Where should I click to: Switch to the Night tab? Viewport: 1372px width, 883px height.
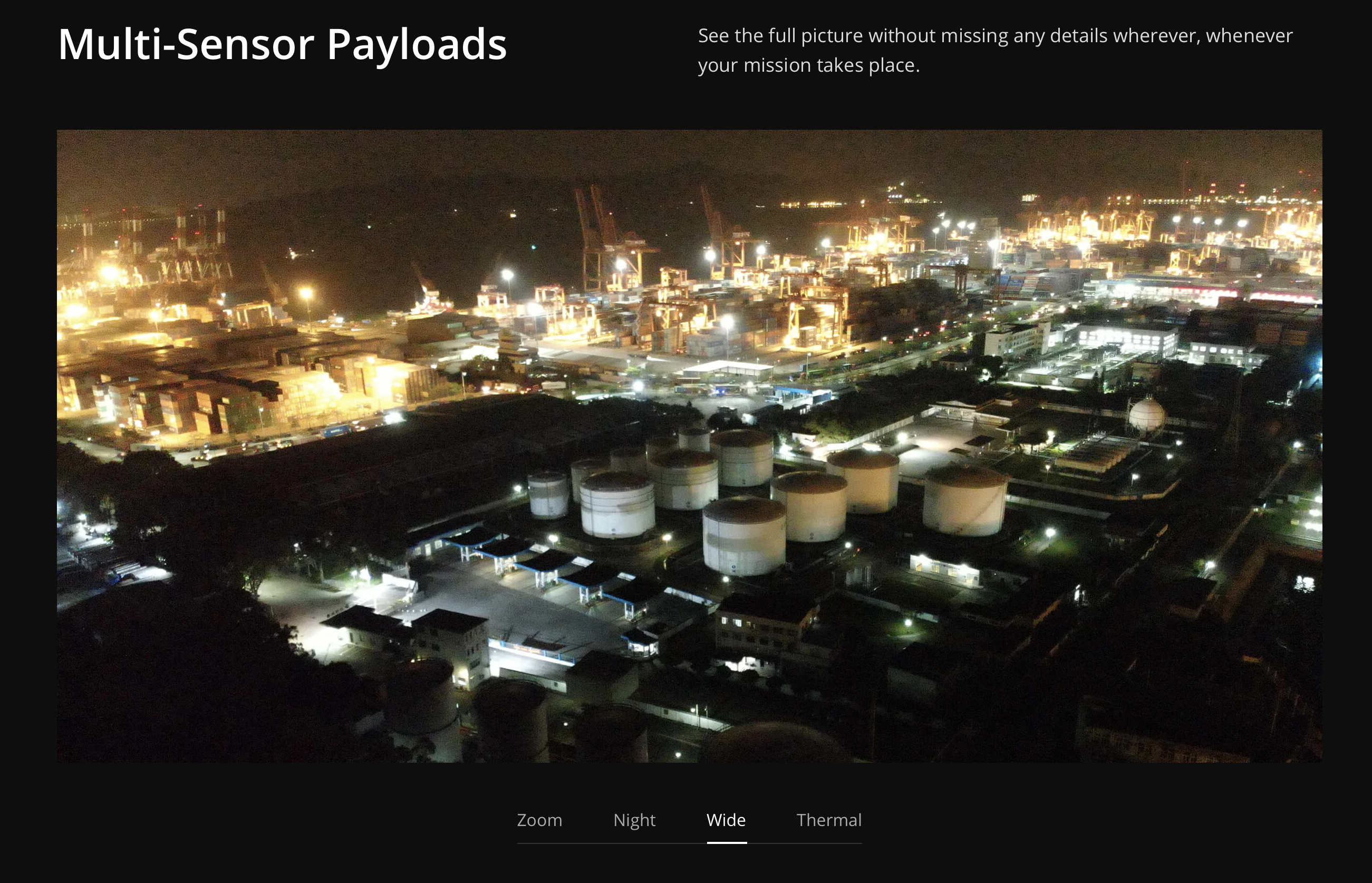pyautogui.click(x=634, y=820)
